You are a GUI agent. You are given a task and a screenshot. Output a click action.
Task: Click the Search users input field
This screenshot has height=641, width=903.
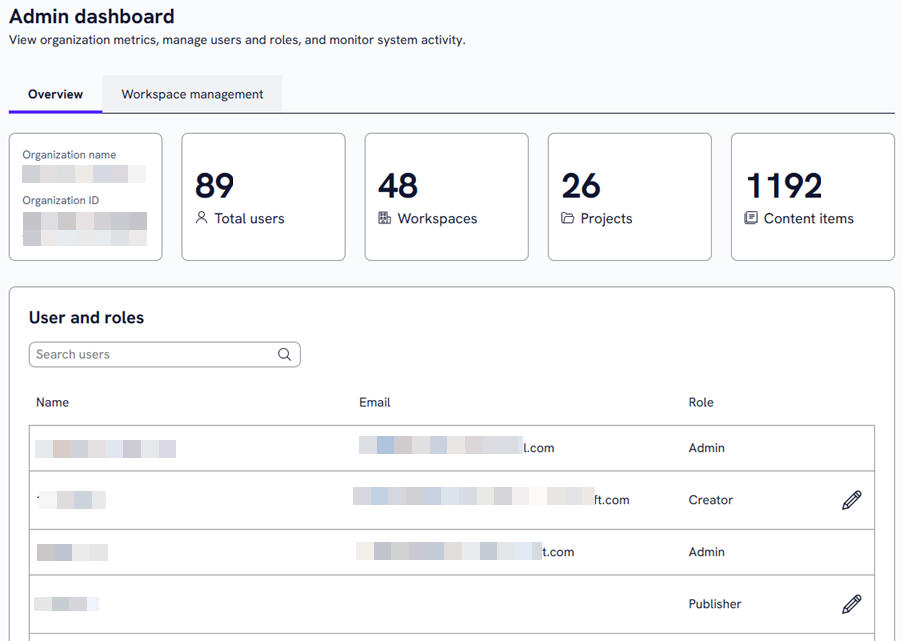(155, 354)
